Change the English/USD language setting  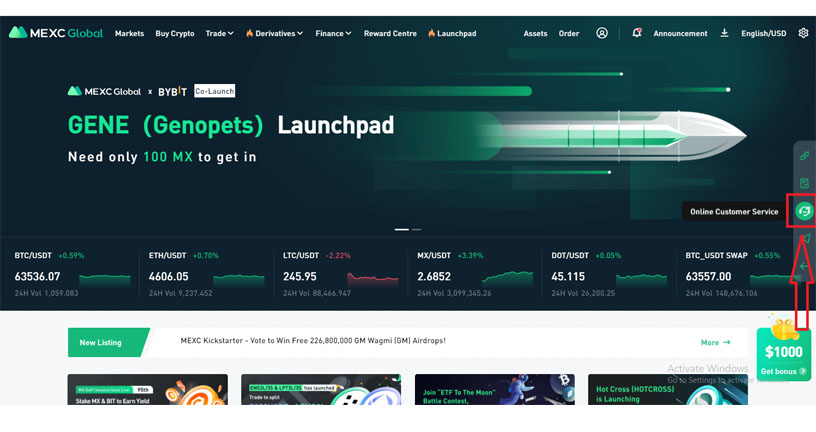click(763, 33)
